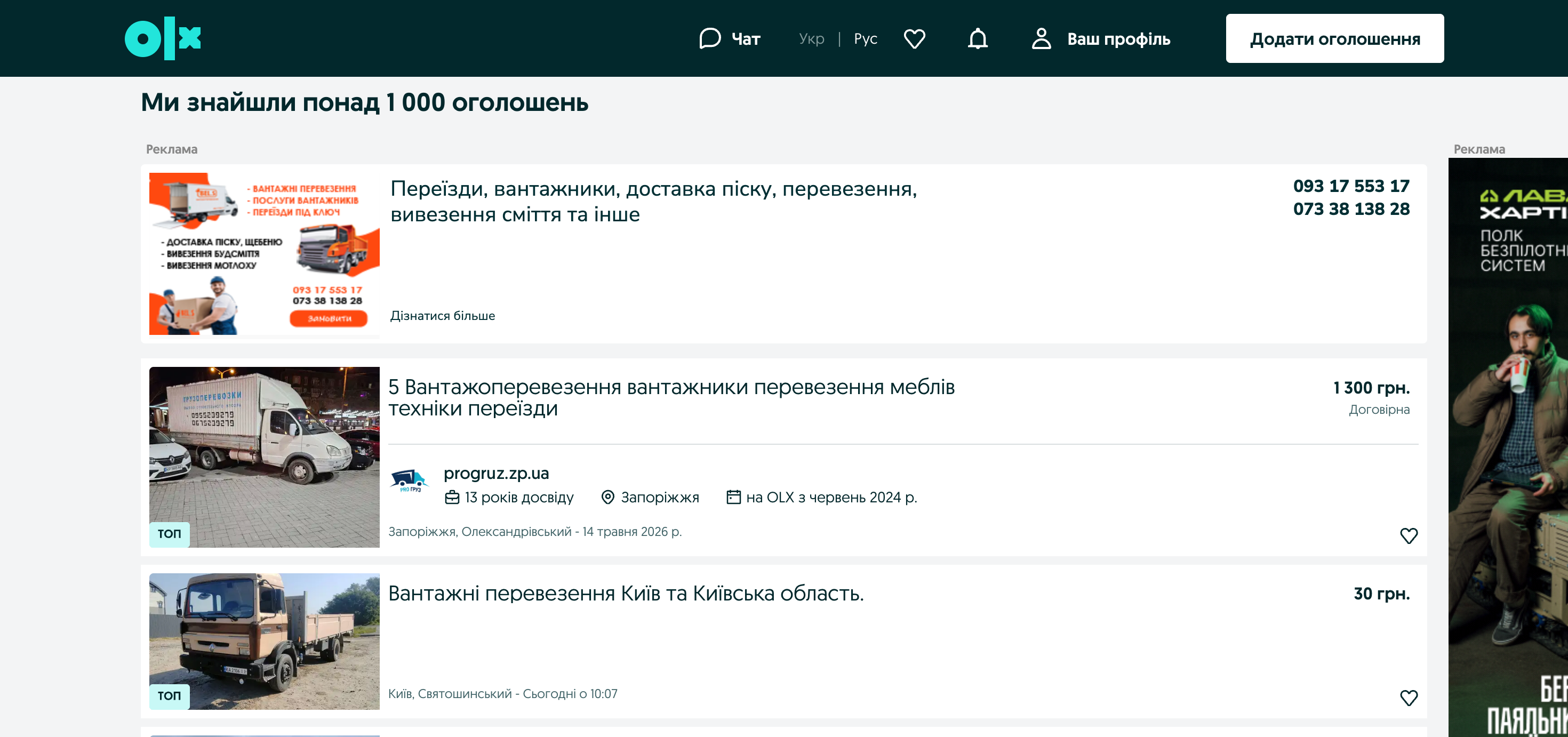Screen dimensions: 1568x737
Task: Open the 5 Вантажоперевезення вантажники listing title
Action: point(671,397)
